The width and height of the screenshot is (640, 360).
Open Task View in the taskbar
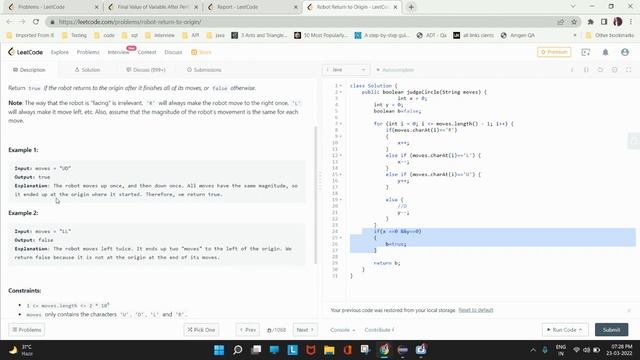[256, 350]
